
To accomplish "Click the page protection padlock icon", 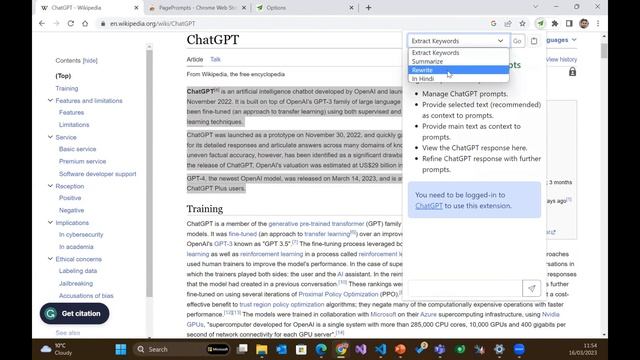I will [x=572, y=72].
